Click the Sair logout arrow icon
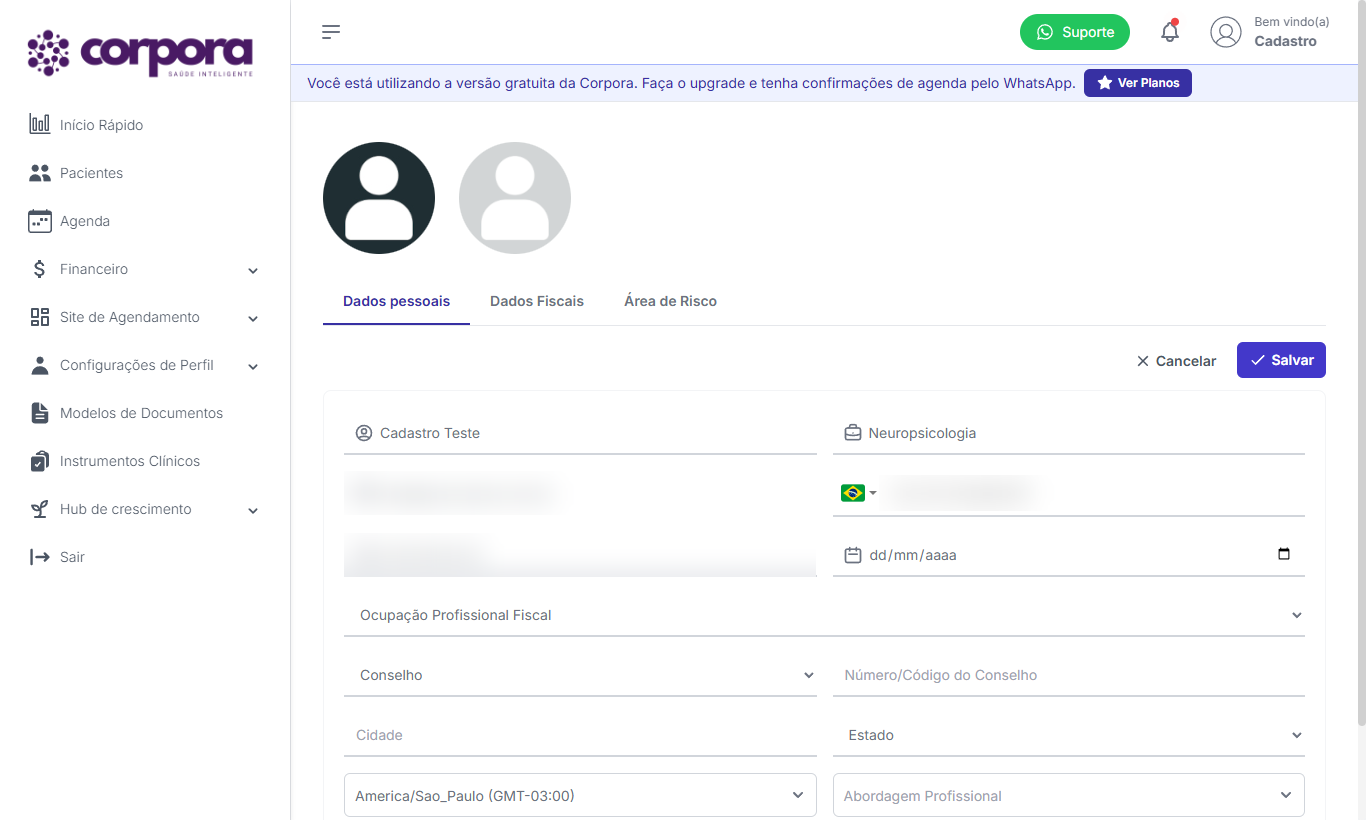The image size is (1366, 820). [39, 557]
